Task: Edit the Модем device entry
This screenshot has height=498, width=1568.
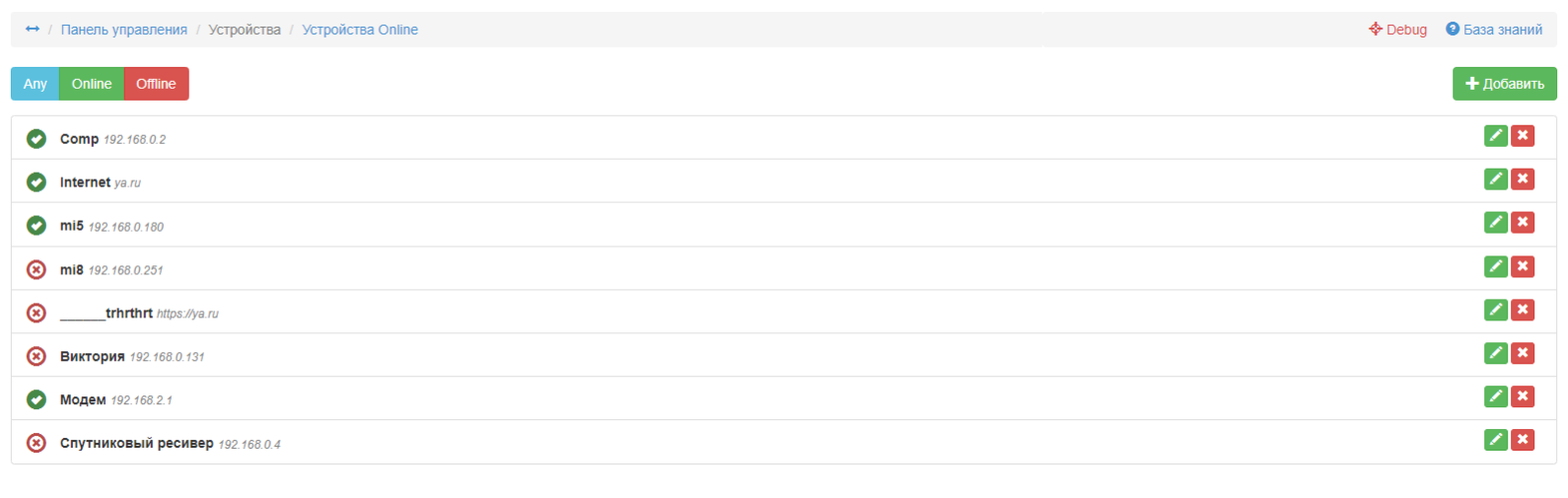Action: (x=1495, y=396)
